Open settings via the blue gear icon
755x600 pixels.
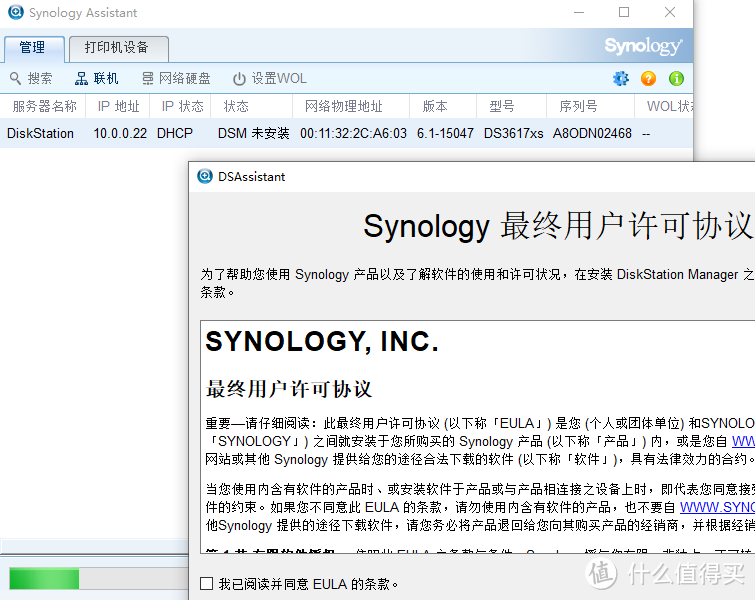(x=621, y=78)
